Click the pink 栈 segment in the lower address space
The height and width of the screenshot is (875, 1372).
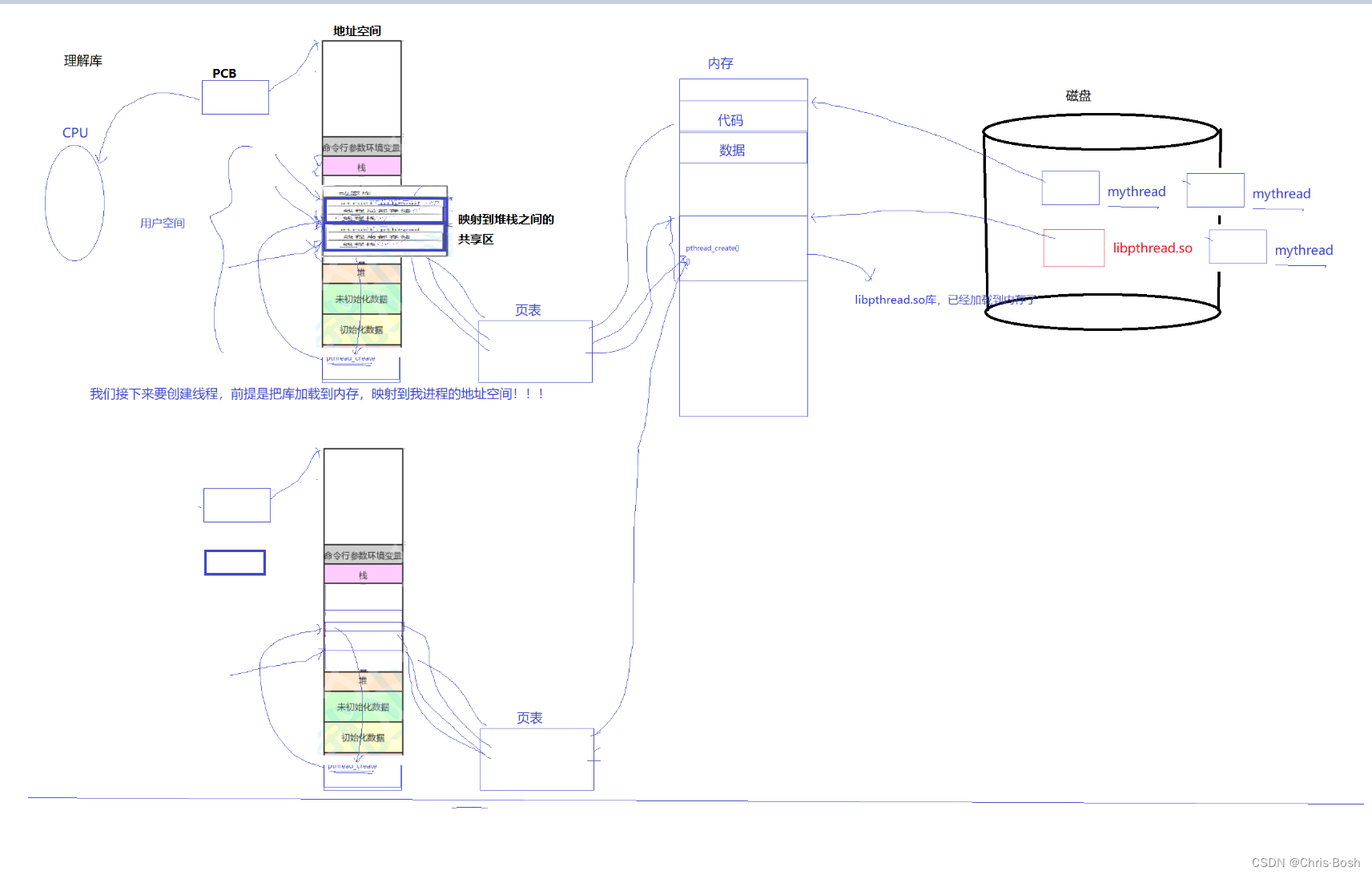tap(363, 575)
